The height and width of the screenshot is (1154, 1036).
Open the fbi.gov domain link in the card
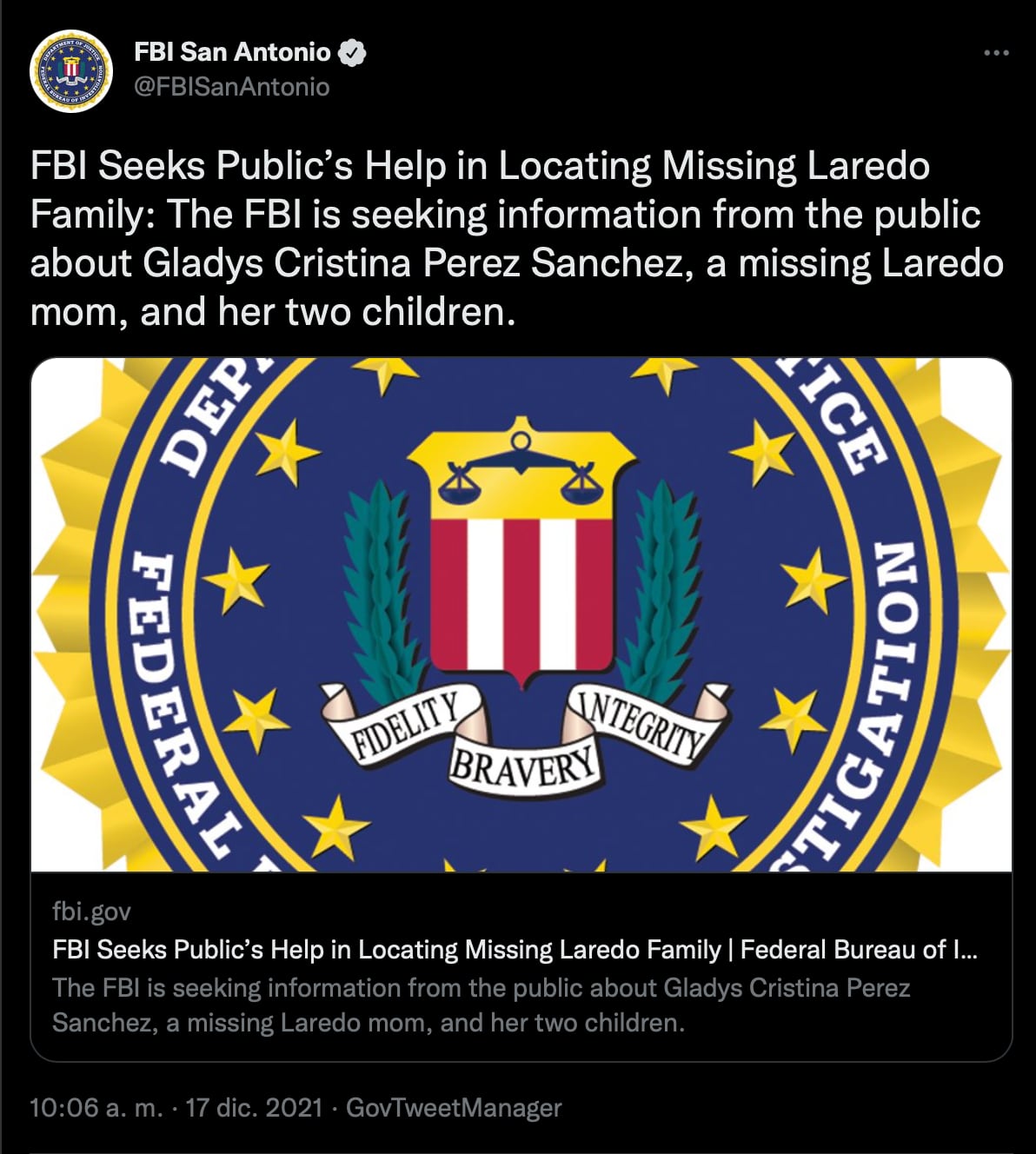tap(91, 911)
